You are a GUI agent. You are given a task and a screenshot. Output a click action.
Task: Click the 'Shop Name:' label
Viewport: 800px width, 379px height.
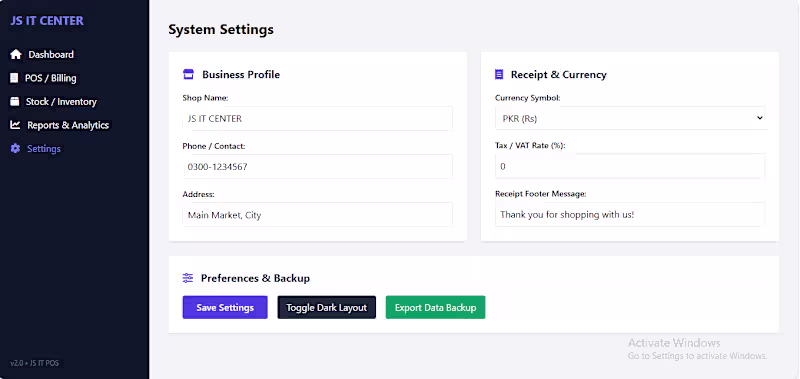(x=205, y=97)
